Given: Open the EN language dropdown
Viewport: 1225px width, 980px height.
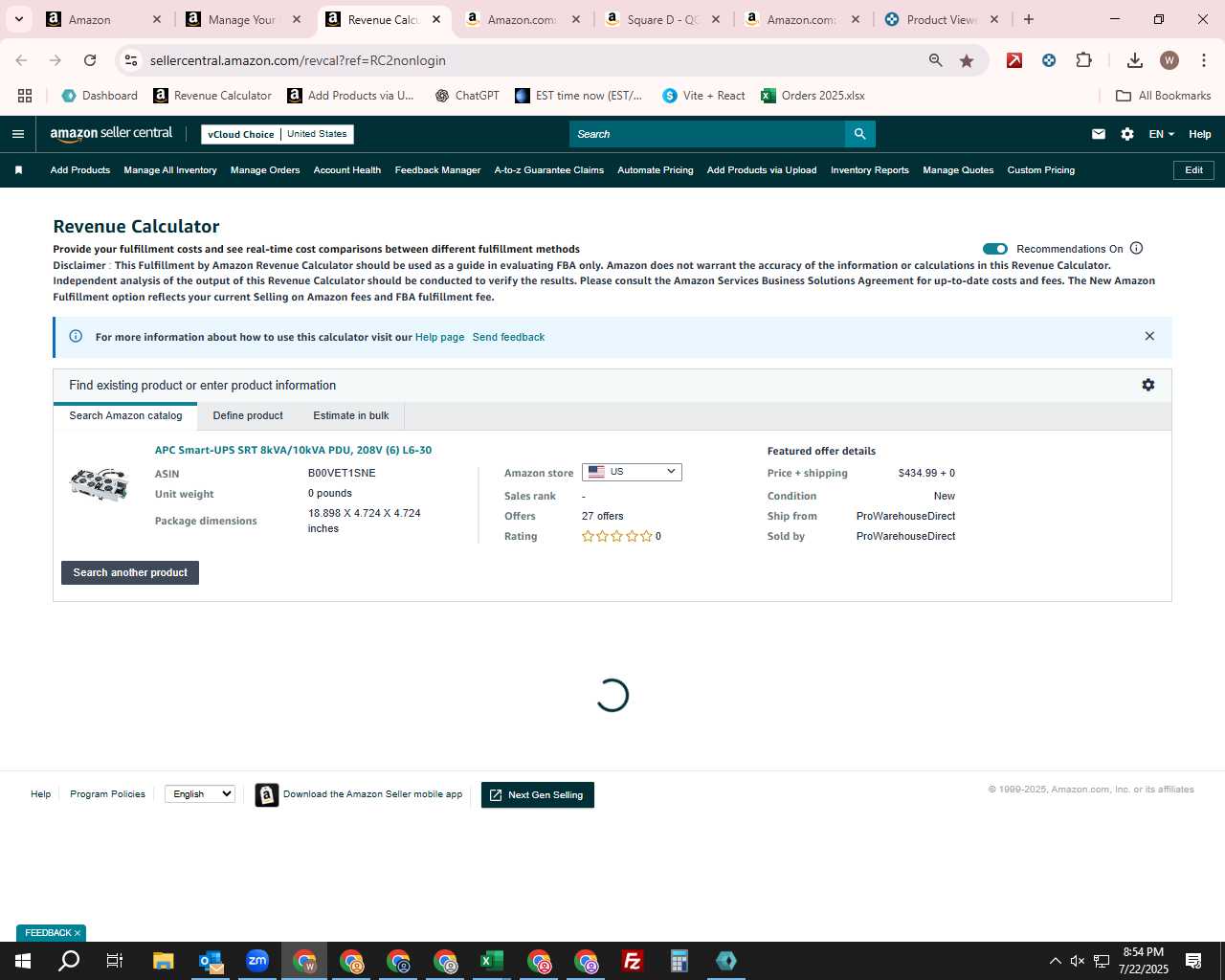Looking at the screenshot, I should (1161, 134).
